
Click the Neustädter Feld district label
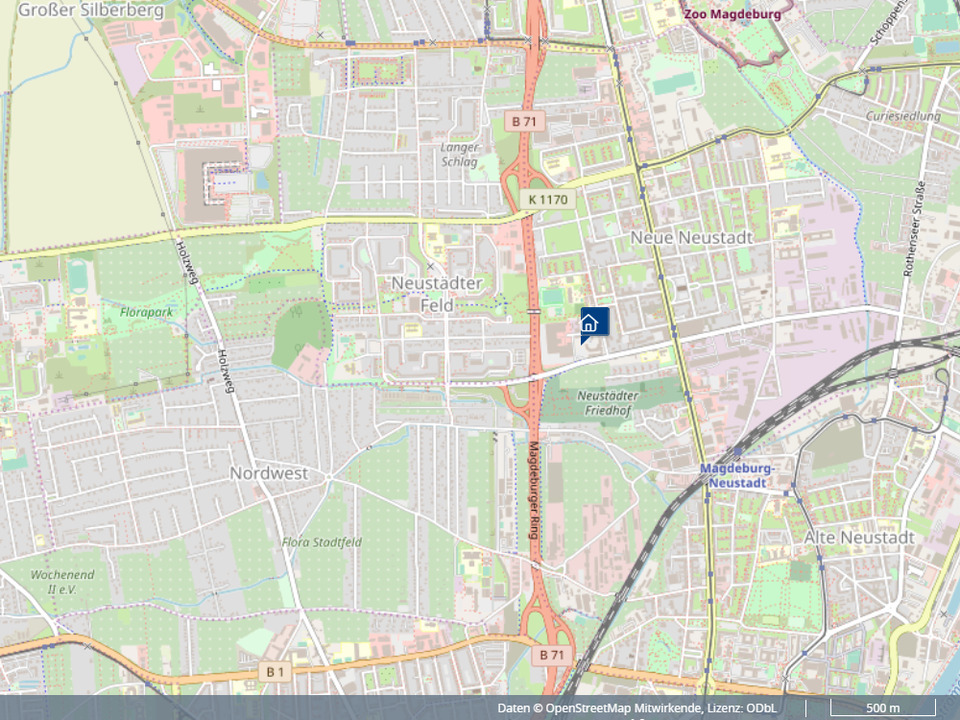pos(437,294)
